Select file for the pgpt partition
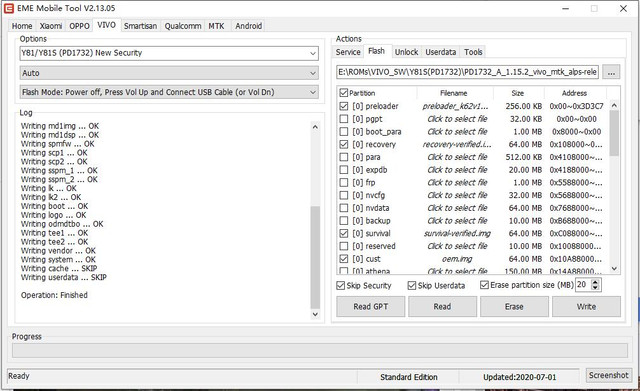Screen dimensions: 640x391 click(457, 119)
